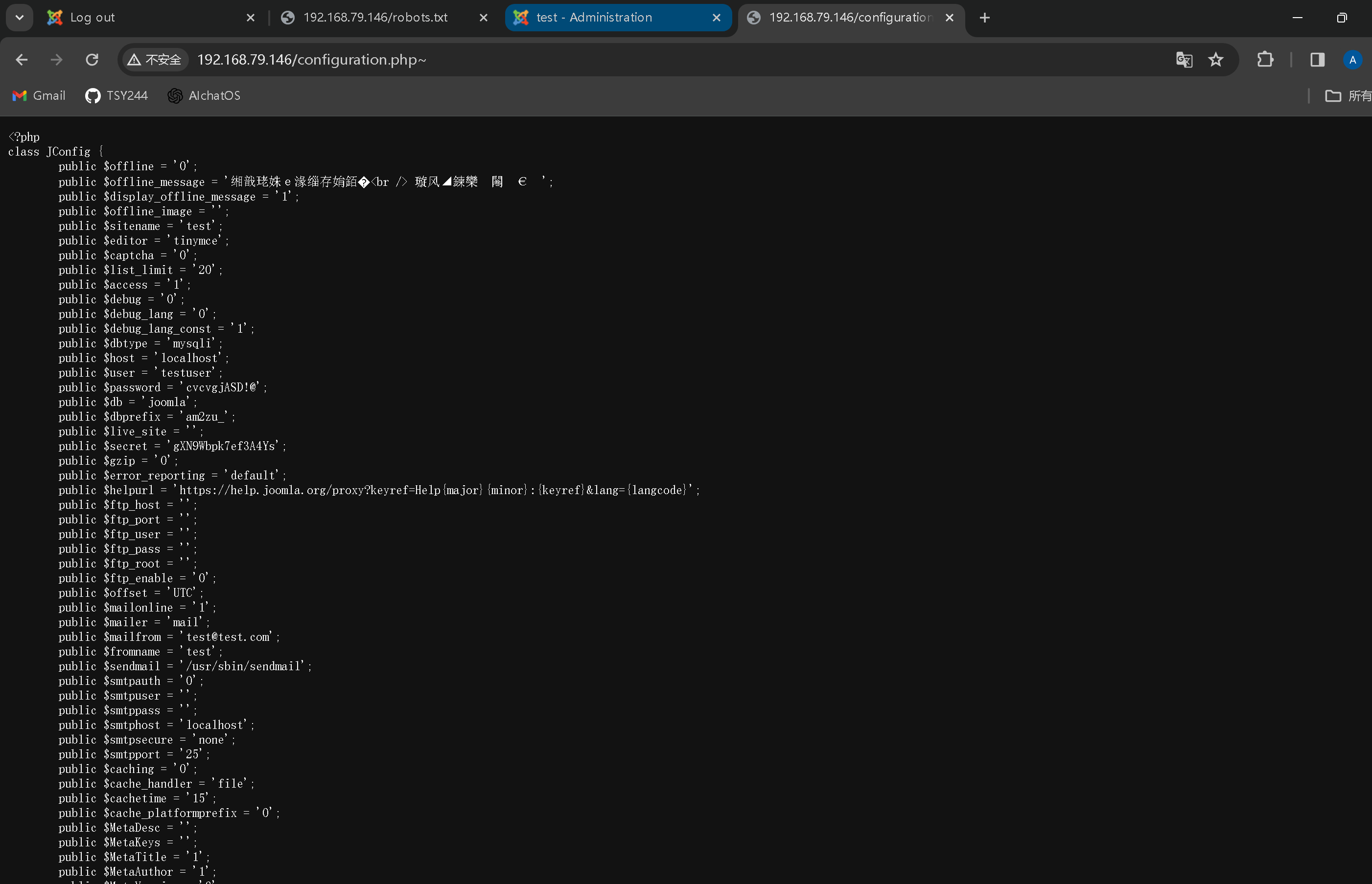Viewport: 1372px width, 884px height.
Task: Click the $cachetime = '15' line
Action: click(137, 798)
